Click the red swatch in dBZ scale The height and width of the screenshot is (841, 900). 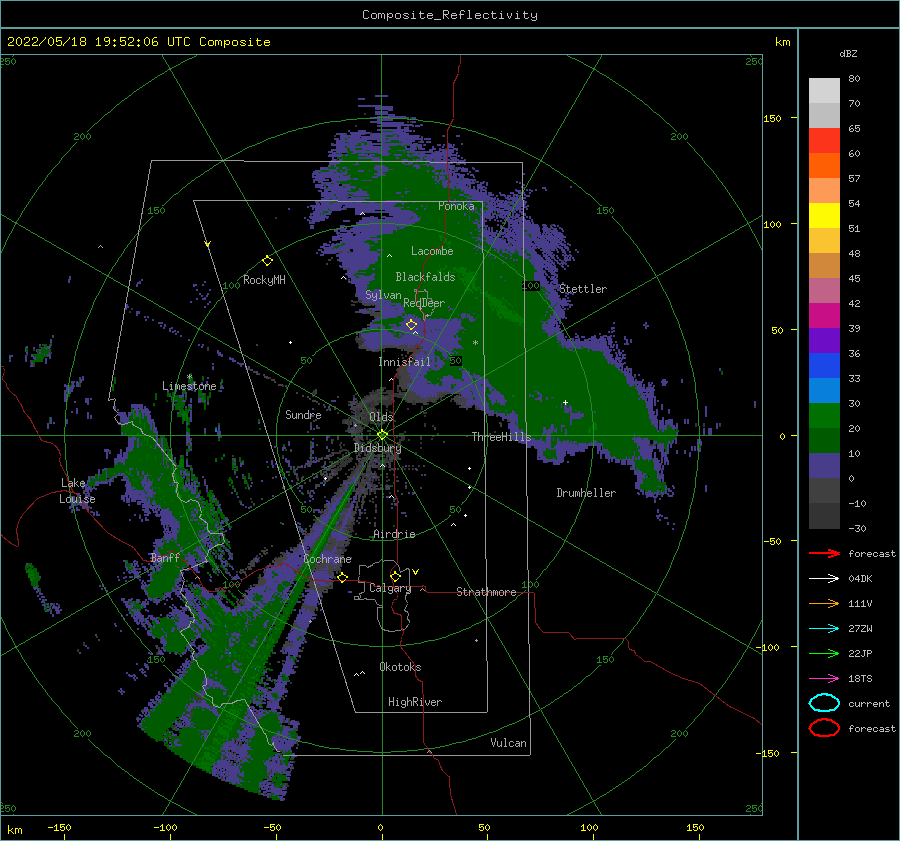pos(824,141)
